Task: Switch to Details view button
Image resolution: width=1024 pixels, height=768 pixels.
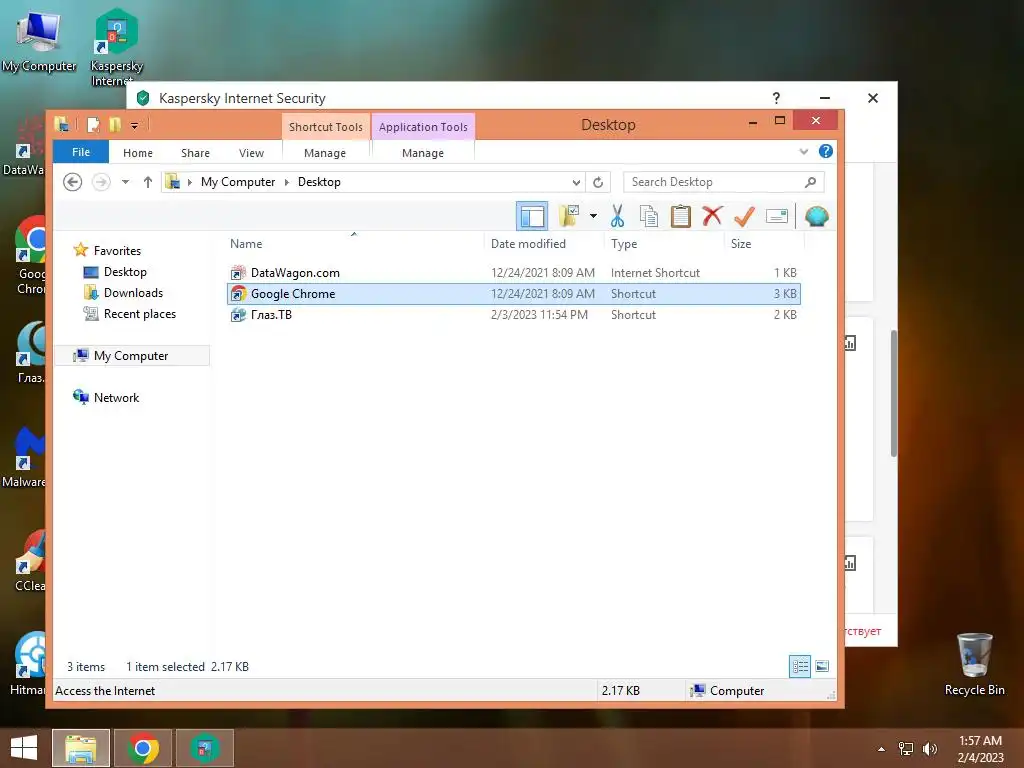Action: point(799,666)
